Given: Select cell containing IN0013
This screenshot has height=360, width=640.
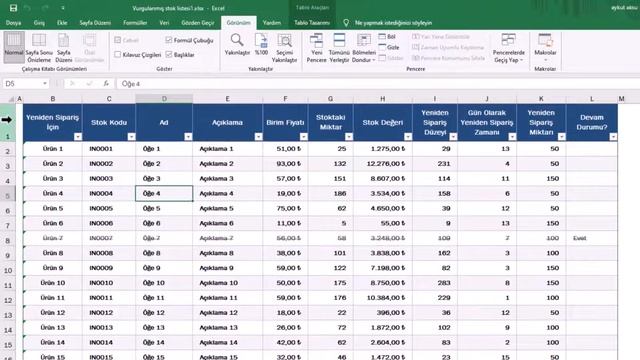Looking at the screenshot, I should click(x=109, y=327).
